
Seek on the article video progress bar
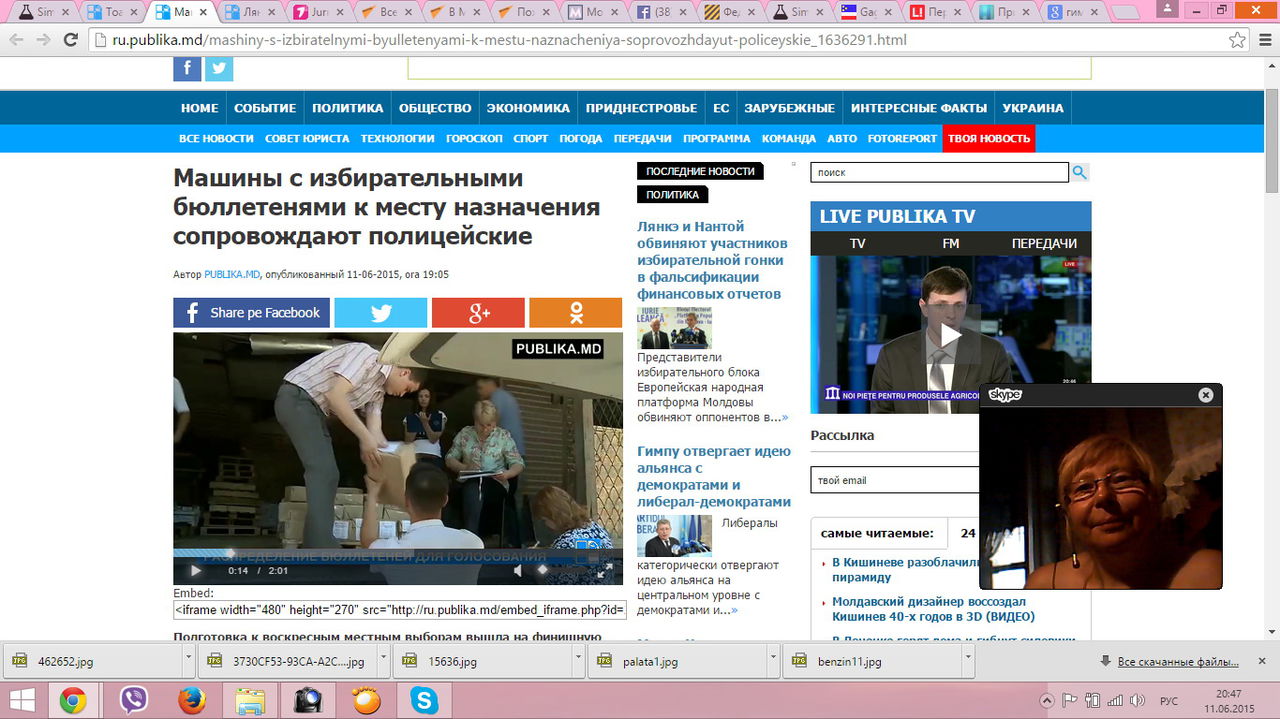click(x=398, y=554)
